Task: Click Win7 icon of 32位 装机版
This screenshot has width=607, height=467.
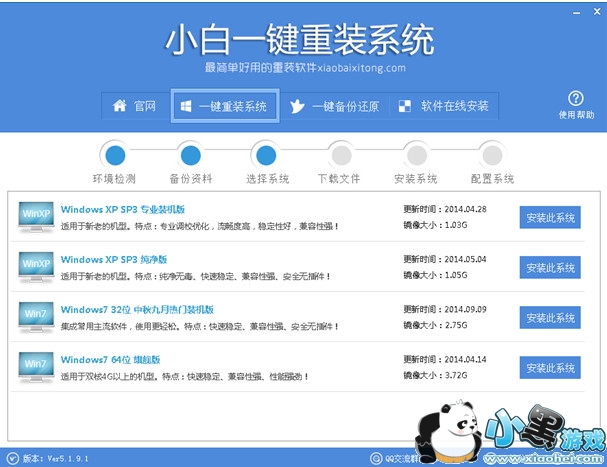Action: pos(36,317)
